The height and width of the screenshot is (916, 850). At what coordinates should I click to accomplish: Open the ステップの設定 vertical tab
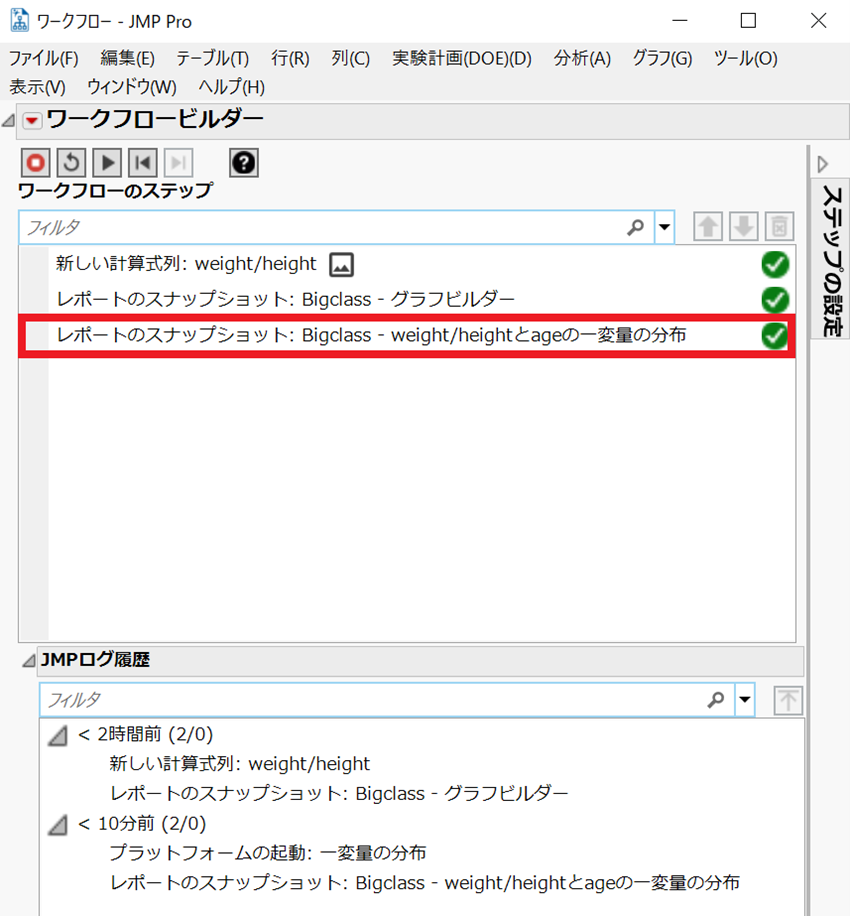click(x=832, y=260)
